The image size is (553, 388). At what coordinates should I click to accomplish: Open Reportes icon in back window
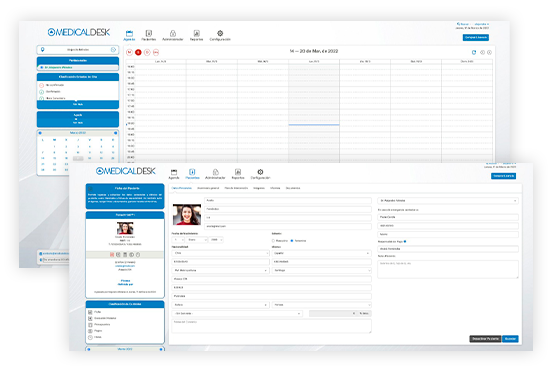pos(196,33)
